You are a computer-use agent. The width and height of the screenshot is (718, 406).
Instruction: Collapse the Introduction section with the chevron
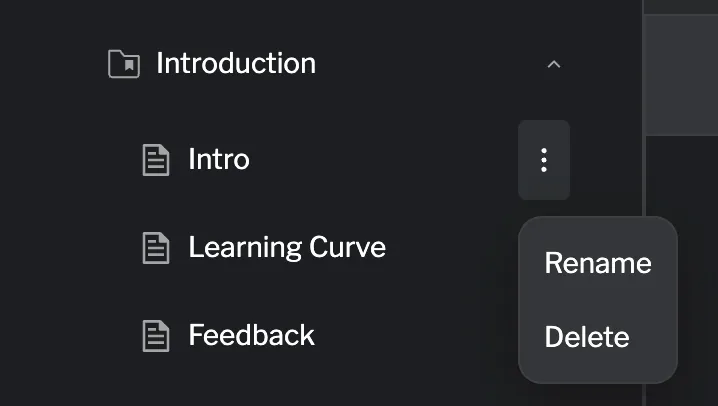[554, 65]
